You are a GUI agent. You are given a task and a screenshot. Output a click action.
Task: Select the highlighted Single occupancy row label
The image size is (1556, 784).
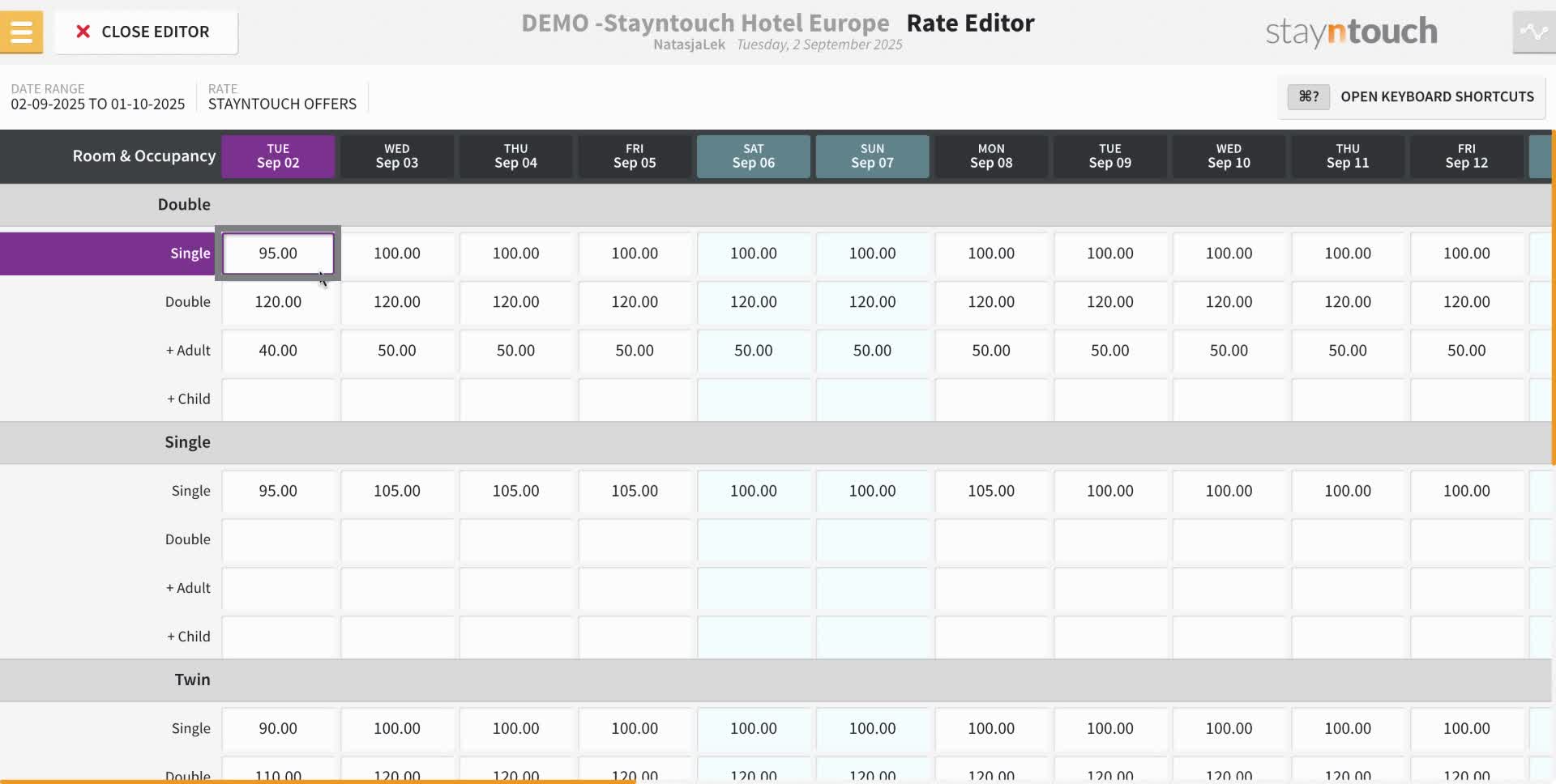tap(107, 254)
